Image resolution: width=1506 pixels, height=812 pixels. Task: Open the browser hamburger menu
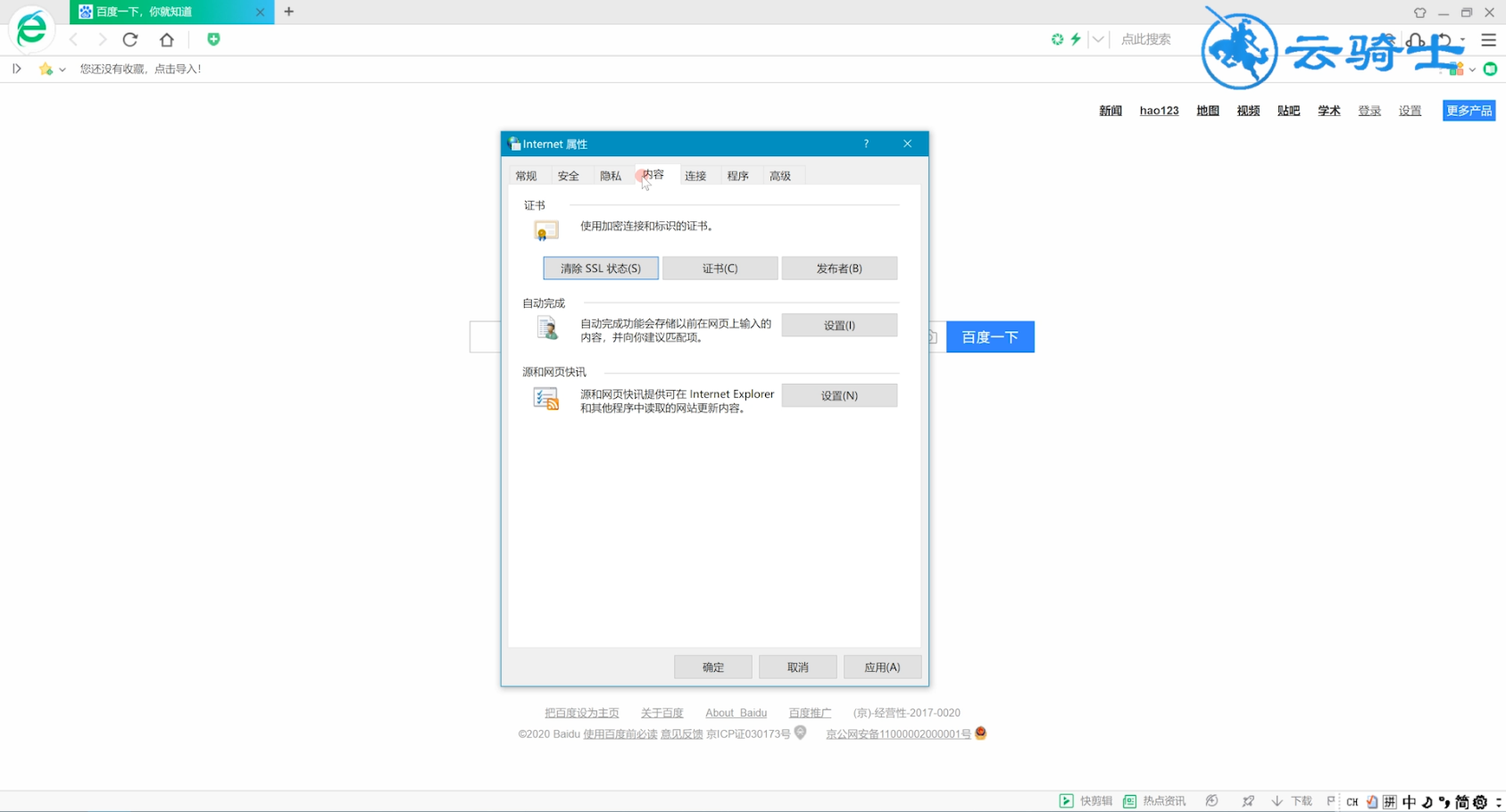[1488, 40]
